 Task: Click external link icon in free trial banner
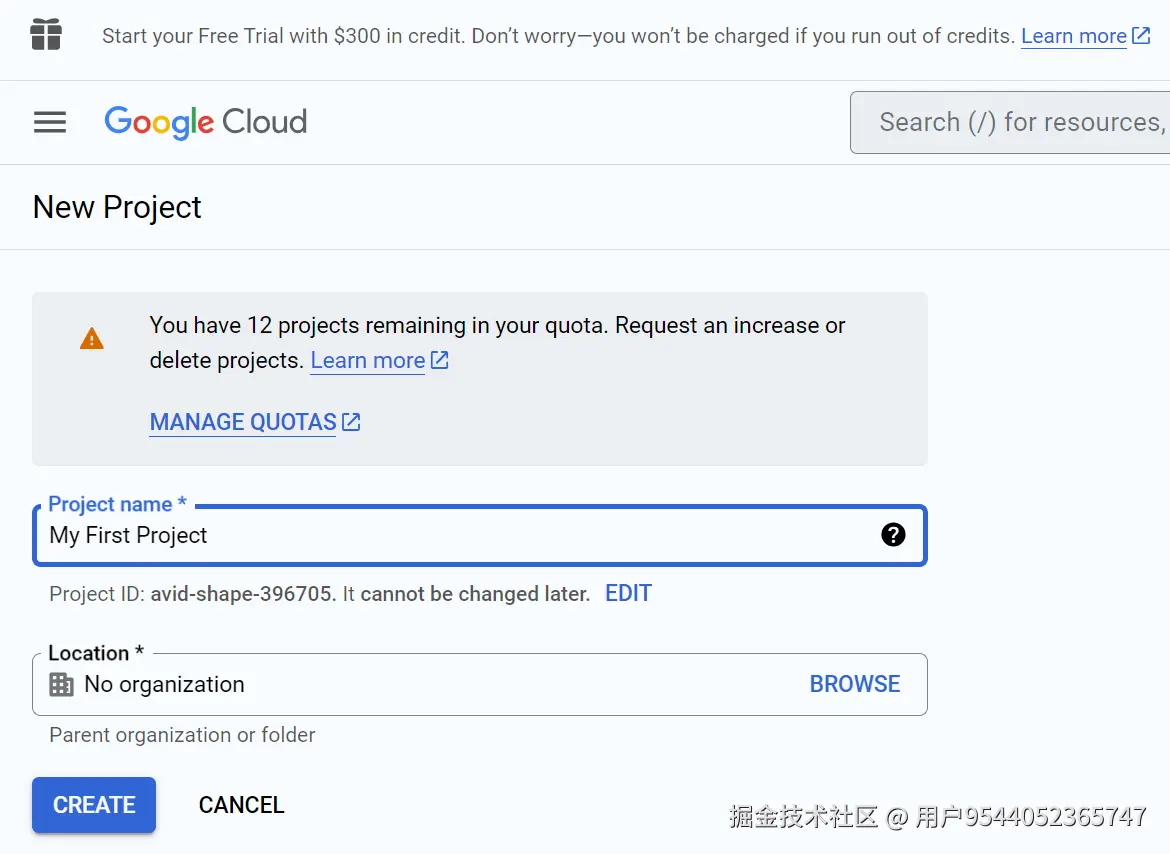click(x=1141, y=36)
